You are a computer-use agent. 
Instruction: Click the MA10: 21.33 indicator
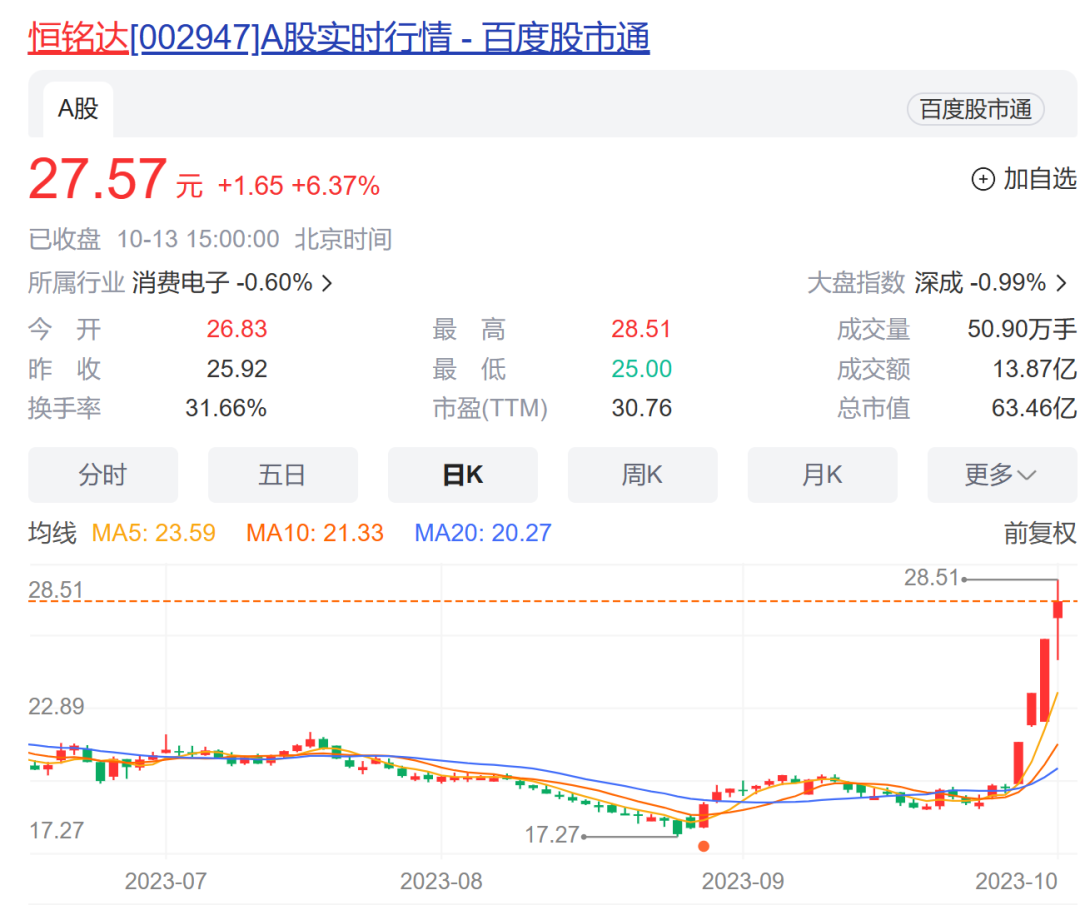(315, 533)
